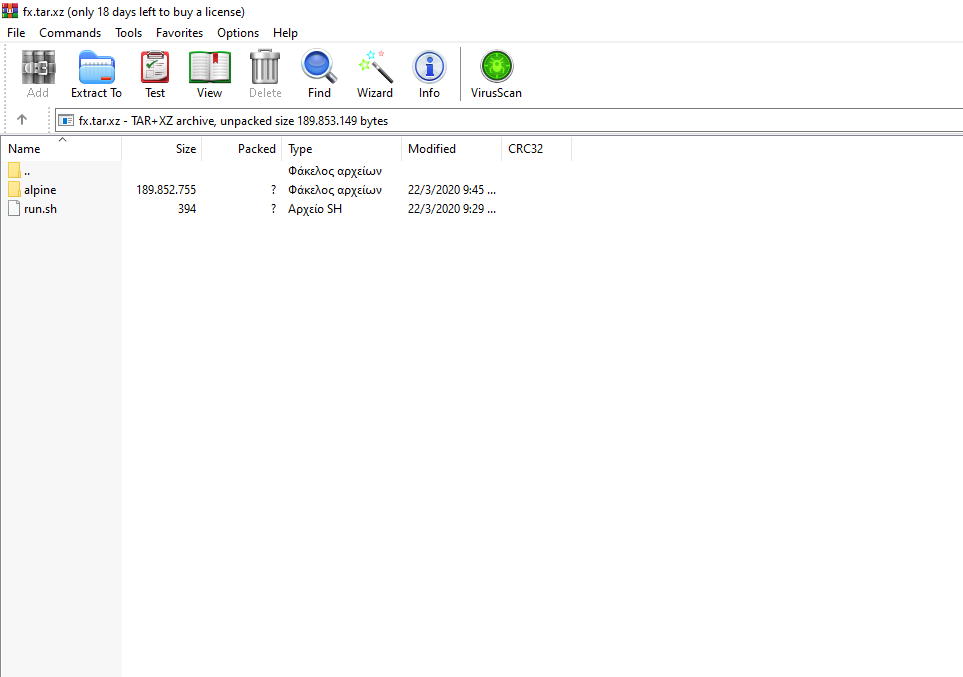Click the Extract To toolbar icon
This screenshot has width=963, height=677.
[x=97, y=67]
